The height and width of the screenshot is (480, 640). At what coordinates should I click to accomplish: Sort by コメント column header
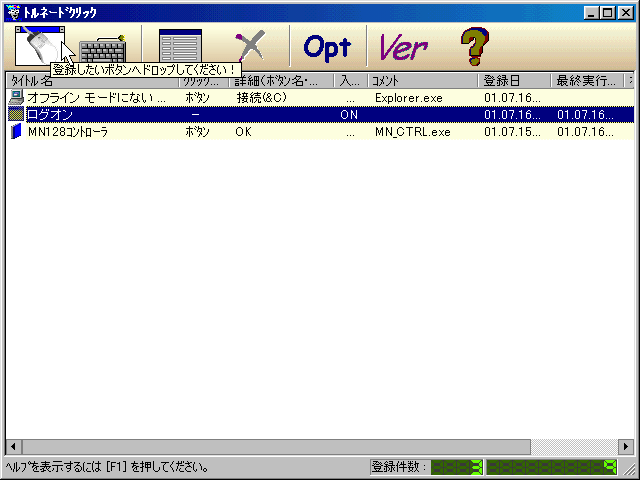[421, 80]
